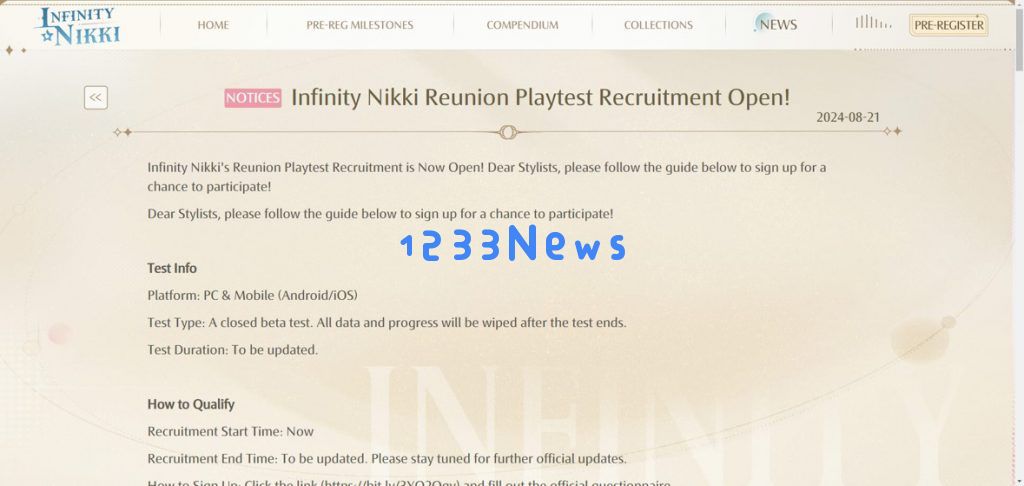Click the blue 1233News watermark

[x=513, y=244]
